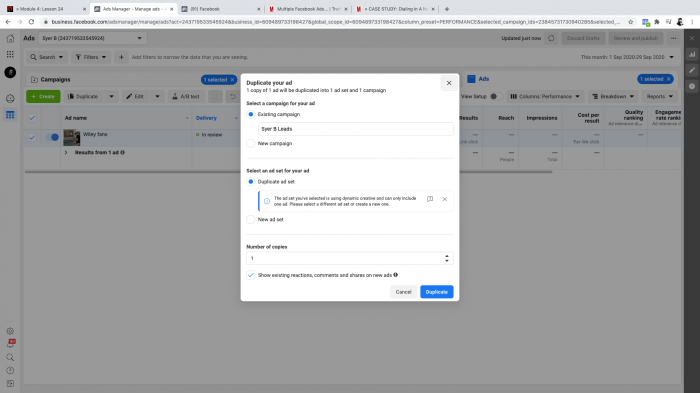Click the search magnifier in left sidebar

[x=10, y=357]
